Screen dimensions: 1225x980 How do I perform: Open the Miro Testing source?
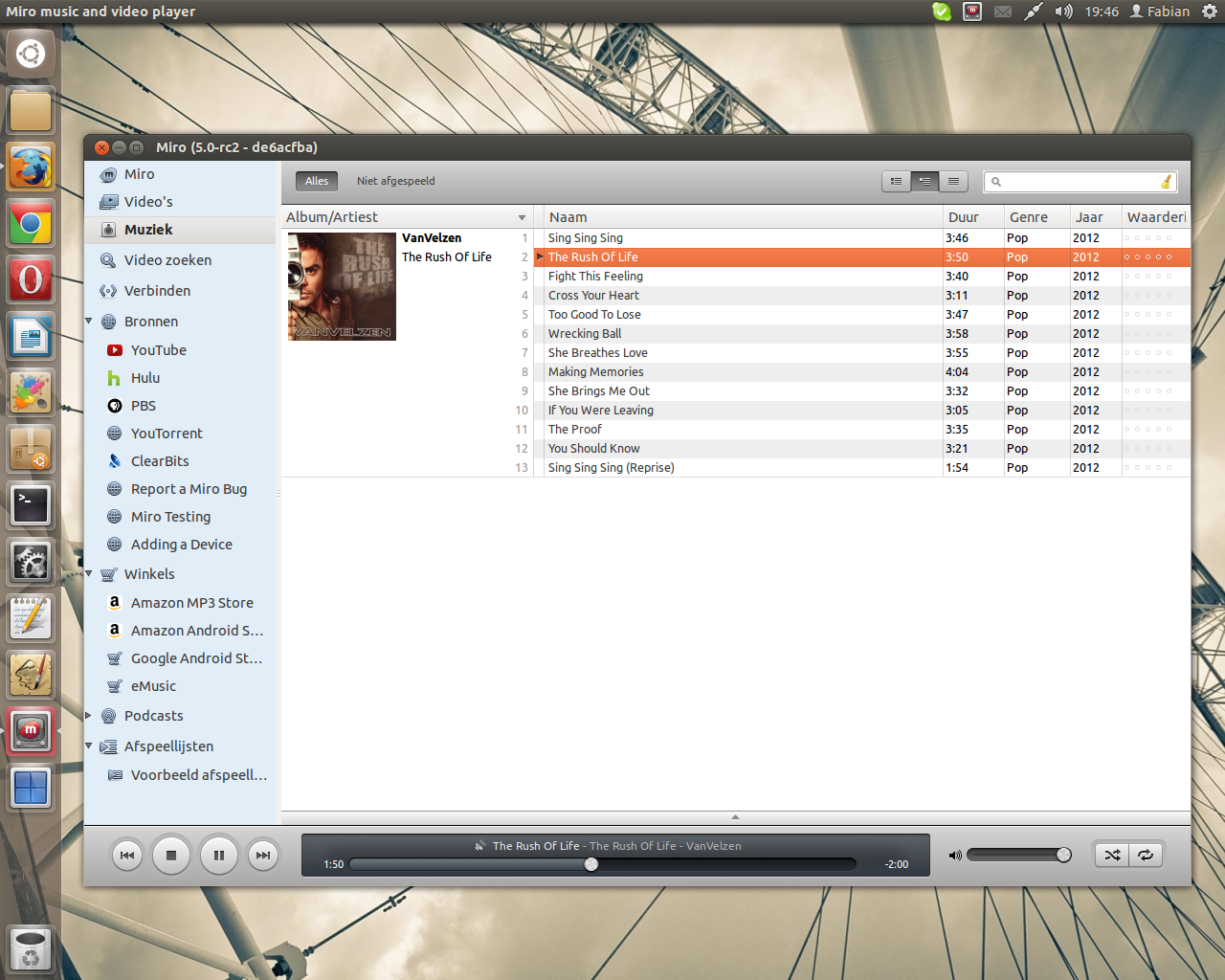tap(180, 517)
